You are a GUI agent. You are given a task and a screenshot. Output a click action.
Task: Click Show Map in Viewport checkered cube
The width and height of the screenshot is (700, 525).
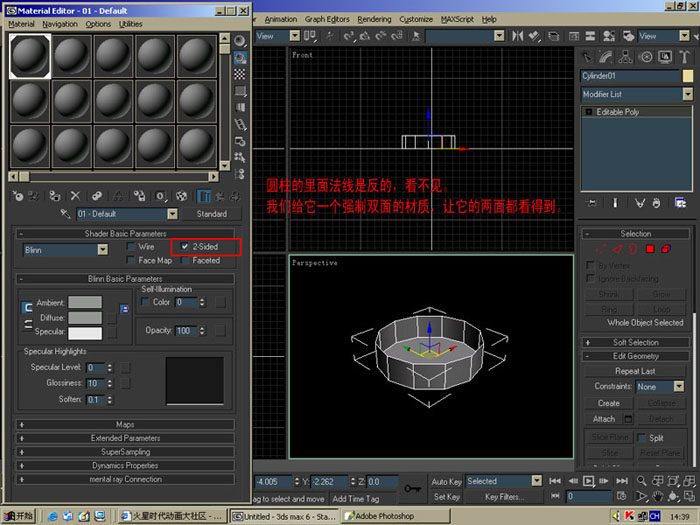click(181, 196)
